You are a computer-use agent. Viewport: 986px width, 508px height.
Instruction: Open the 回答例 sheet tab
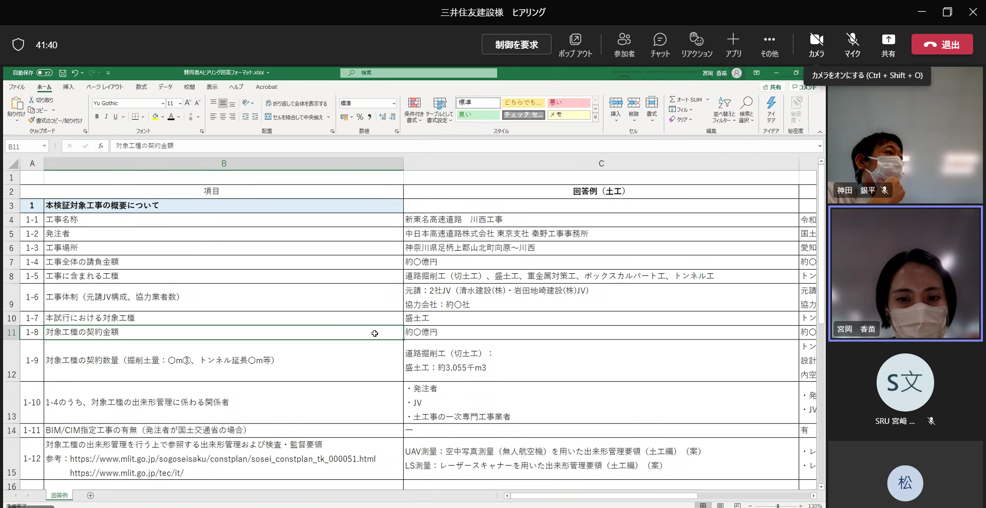(60, 495)
